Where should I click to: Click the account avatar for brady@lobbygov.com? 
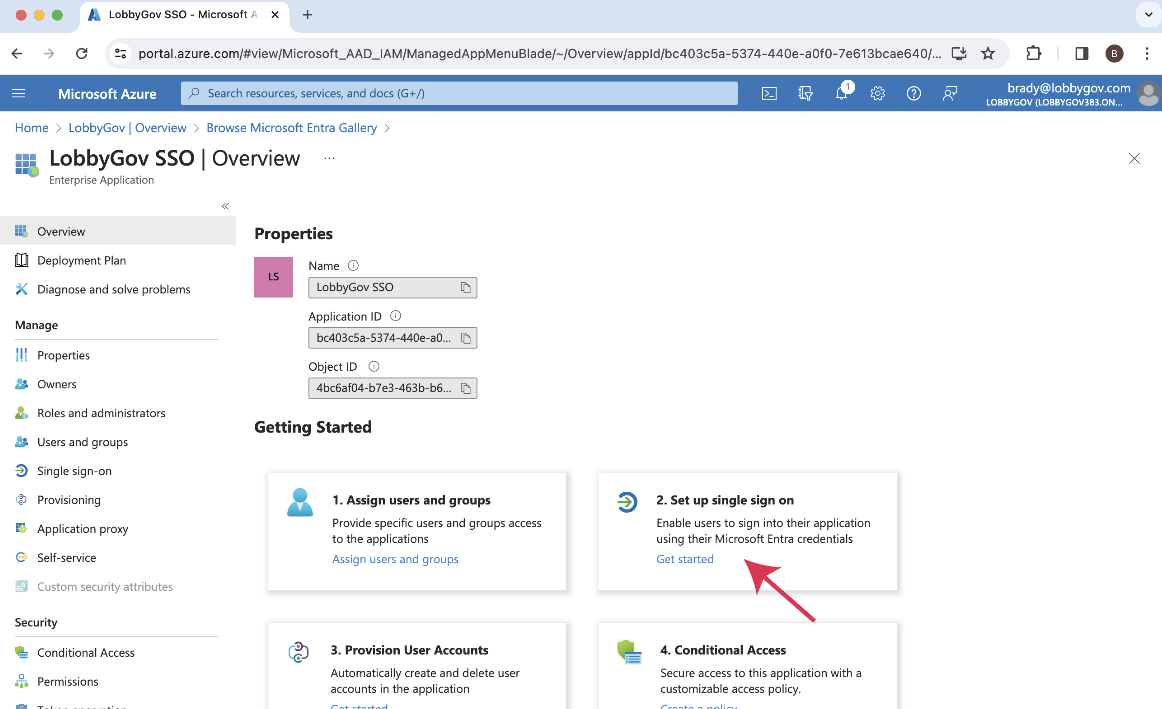1149,94
